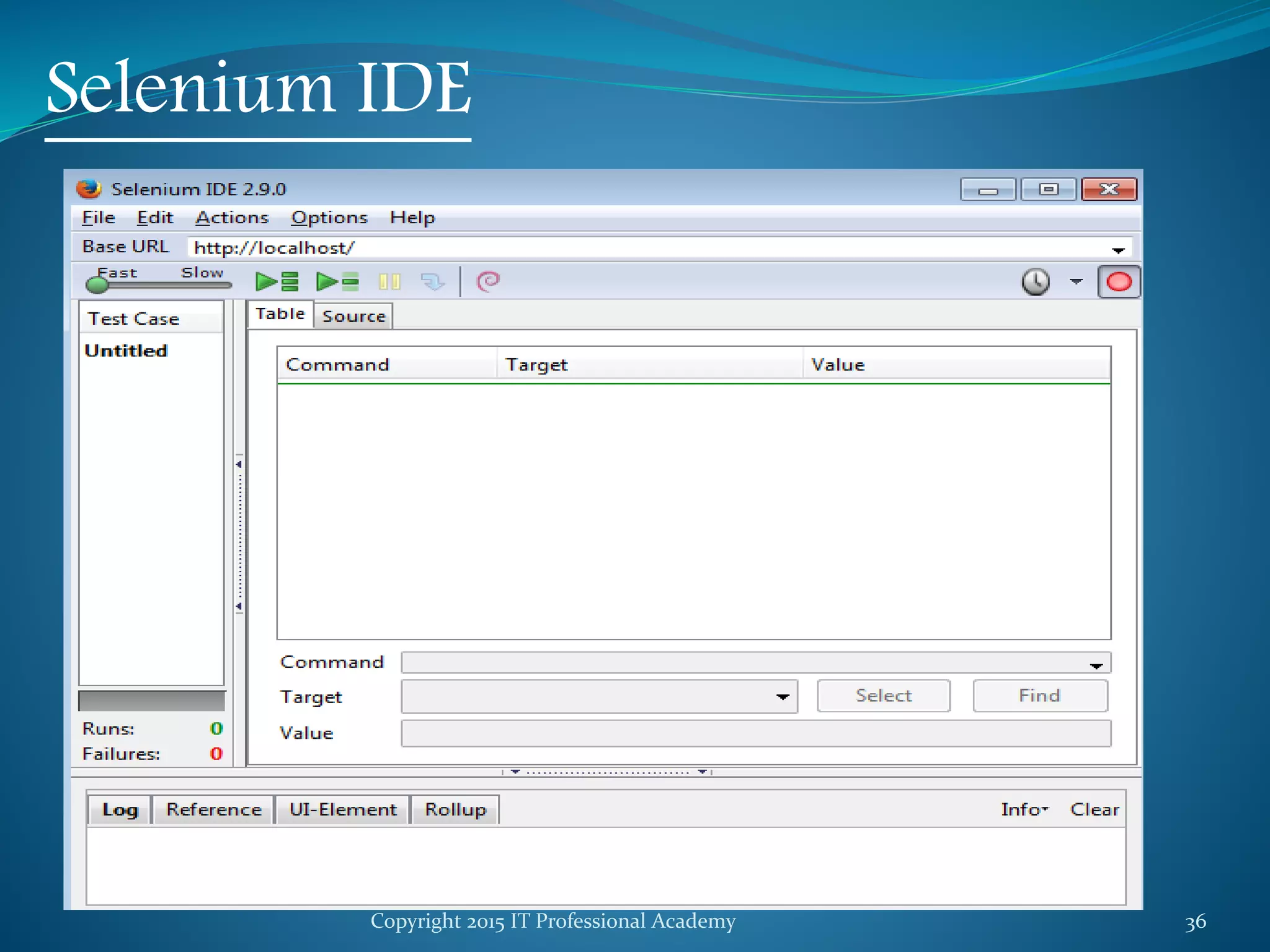Viewport: 1270px width, 952px height.
Task: Click the Find button
Action: tap(1040, 695)
